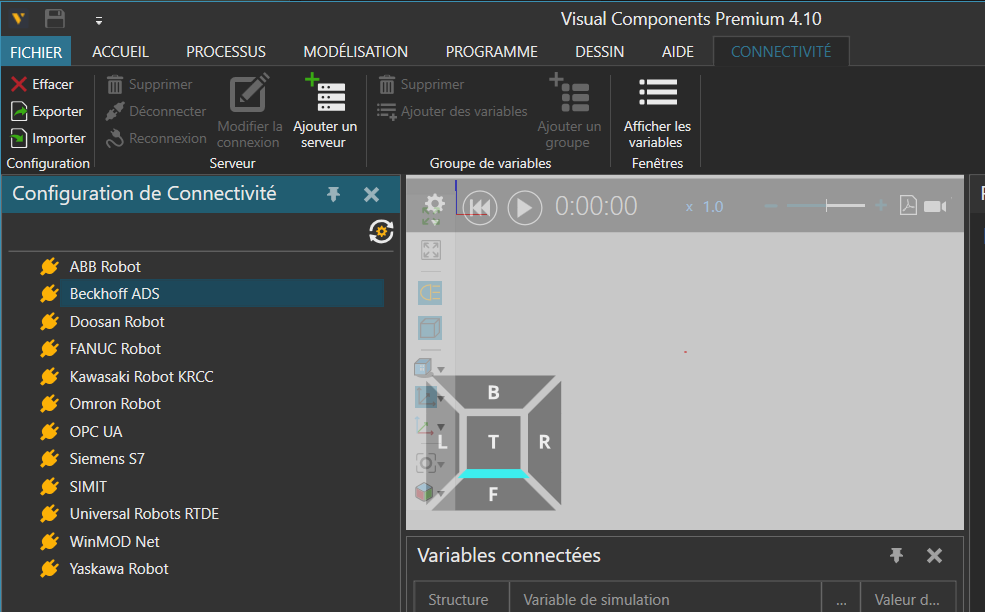Click the Exporter configuration button
This screenshot has width=985, height=612.
pyautogui.click(x=47, y=111)
